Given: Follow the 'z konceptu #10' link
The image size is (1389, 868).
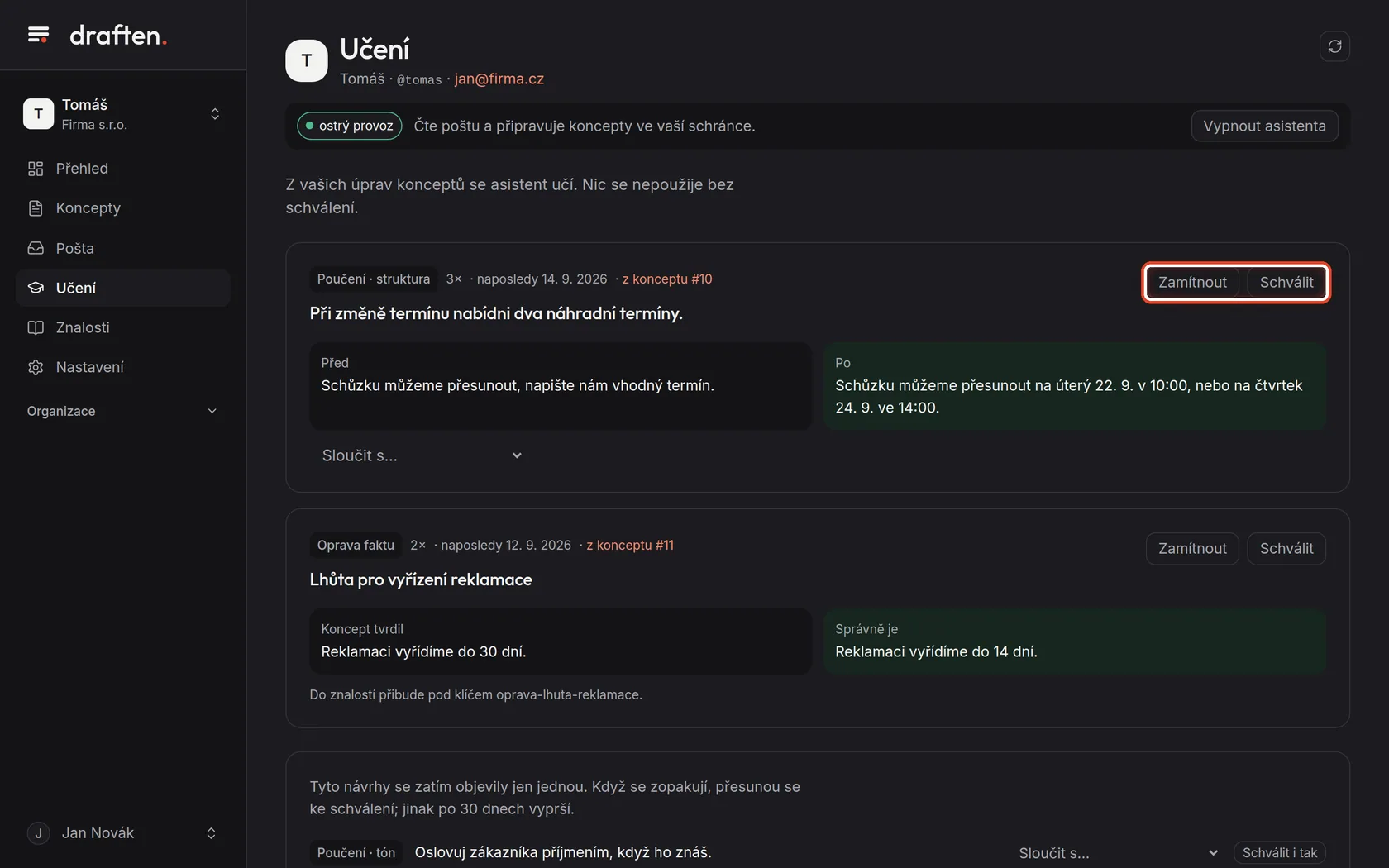Looking at the screenshot, I should (667, 279).
